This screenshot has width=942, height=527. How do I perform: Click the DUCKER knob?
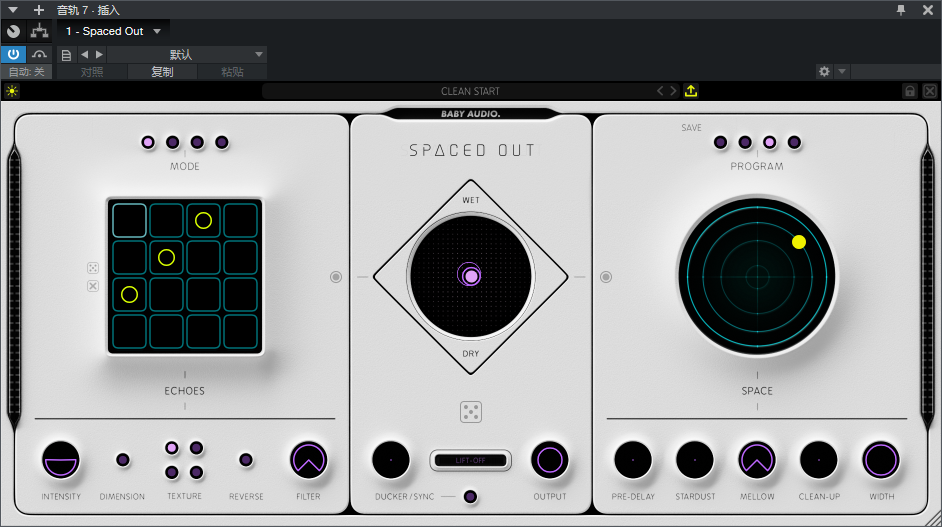(391, 460)
